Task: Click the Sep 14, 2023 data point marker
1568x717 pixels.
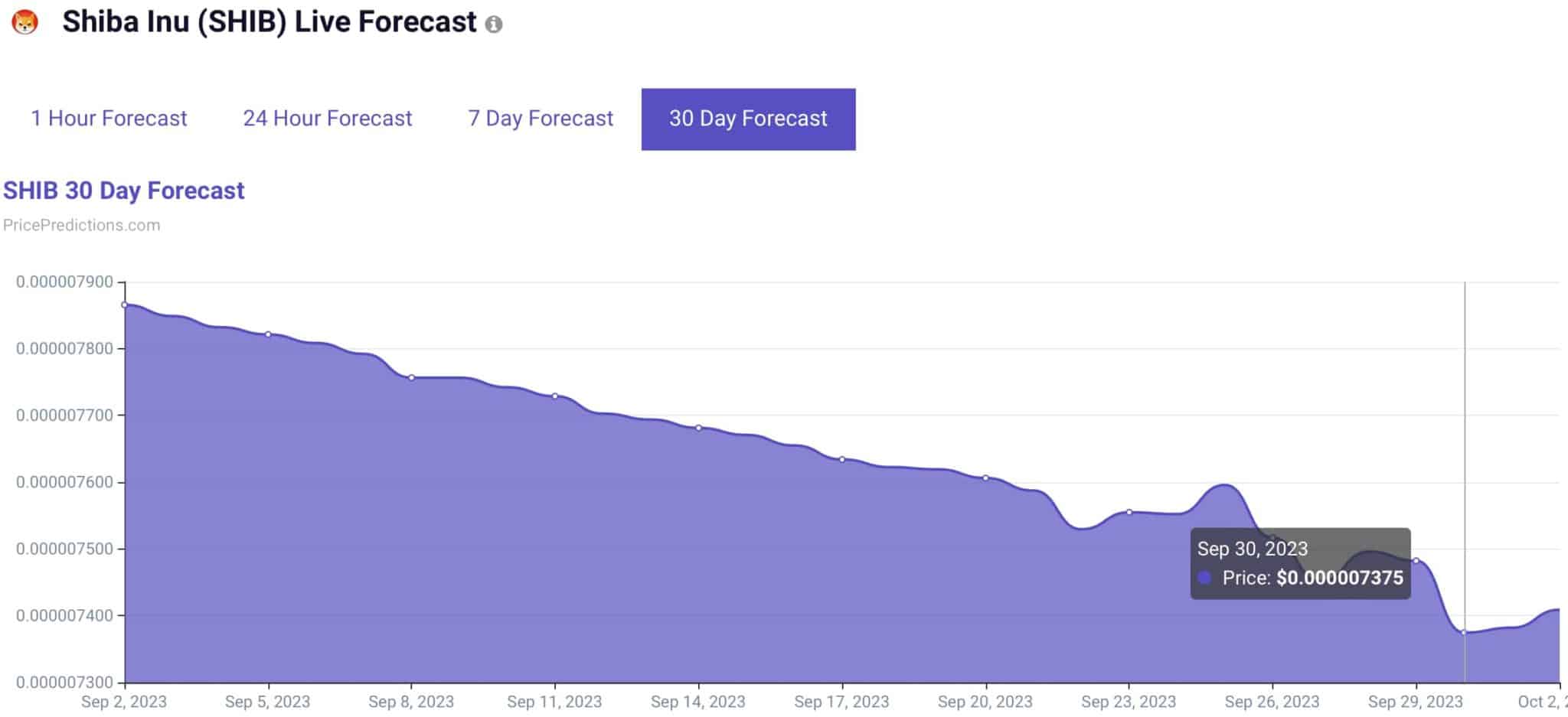Action: [x=698, y=428]
